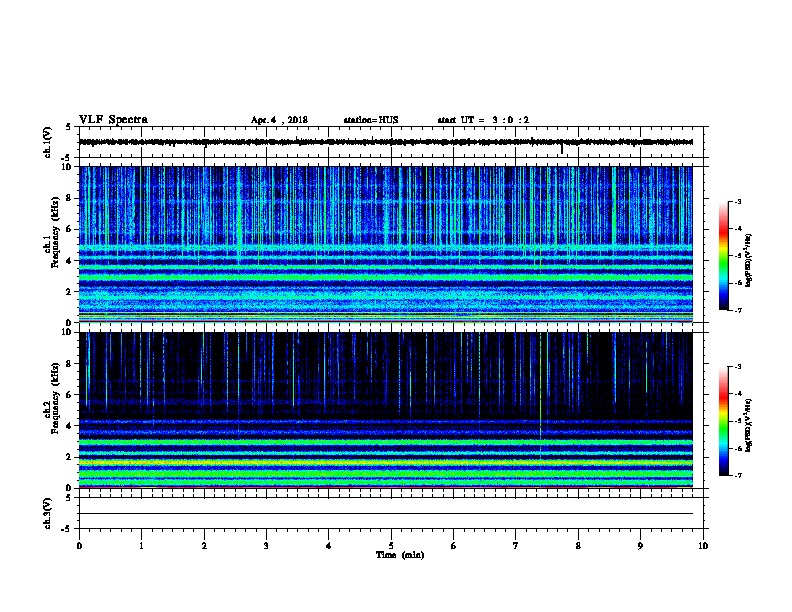Click time axis tick label "6"
The height and width of the screenshot is (612, 792).
pos(454,546)
